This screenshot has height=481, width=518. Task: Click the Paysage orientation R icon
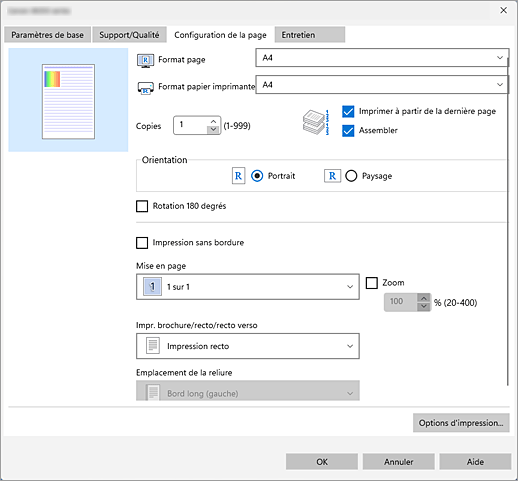click(x=332, y=176)
